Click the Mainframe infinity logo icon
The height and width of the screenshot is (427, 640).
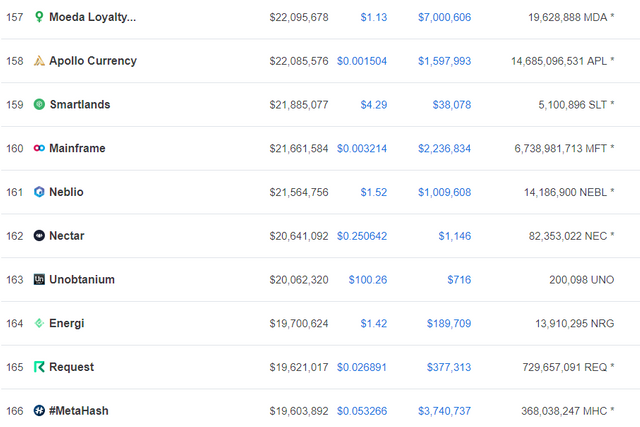pyautogui.click(x=39, y=148)
